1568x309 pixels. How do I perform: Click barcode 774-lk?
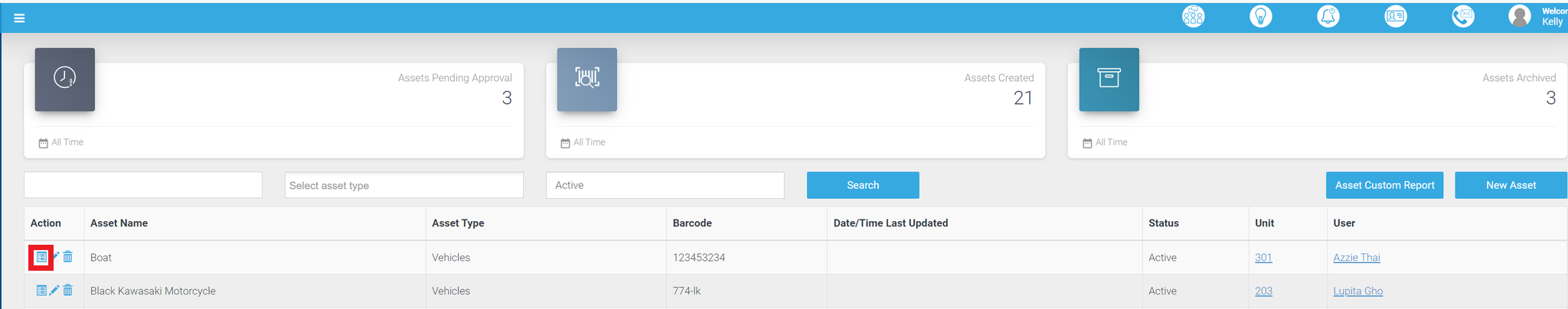687,291
